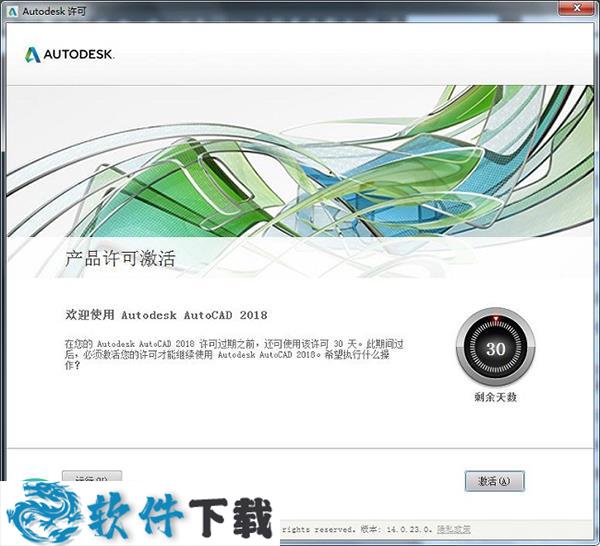Screen dimensions: 600x546
Task: Click the AUTODESK logo in header
Action: (69, 54)
